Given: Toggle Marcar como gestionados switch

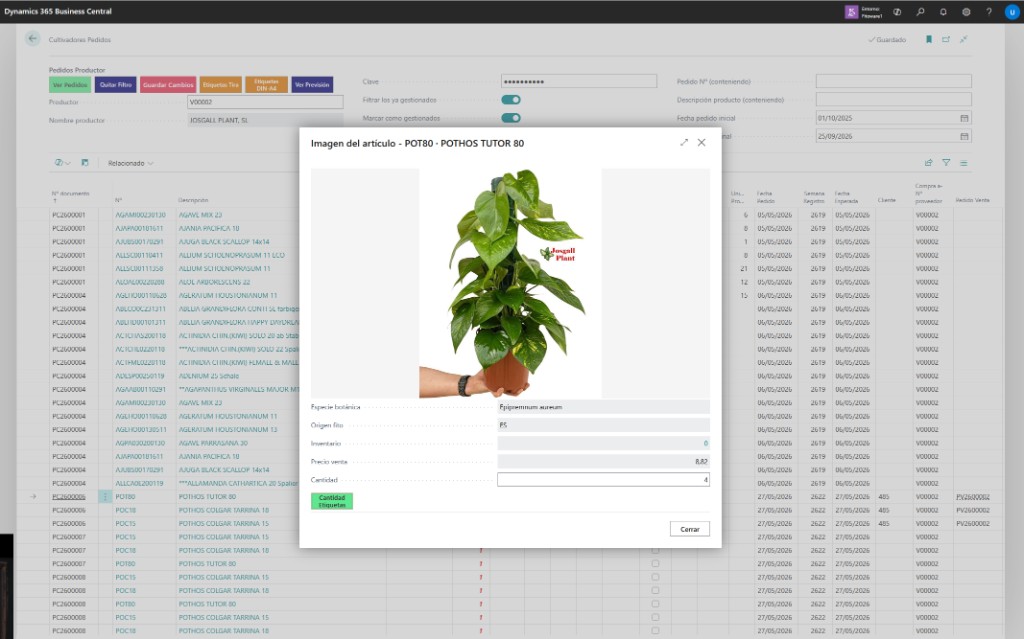Looking at the screenshot, I should point(511,118).
